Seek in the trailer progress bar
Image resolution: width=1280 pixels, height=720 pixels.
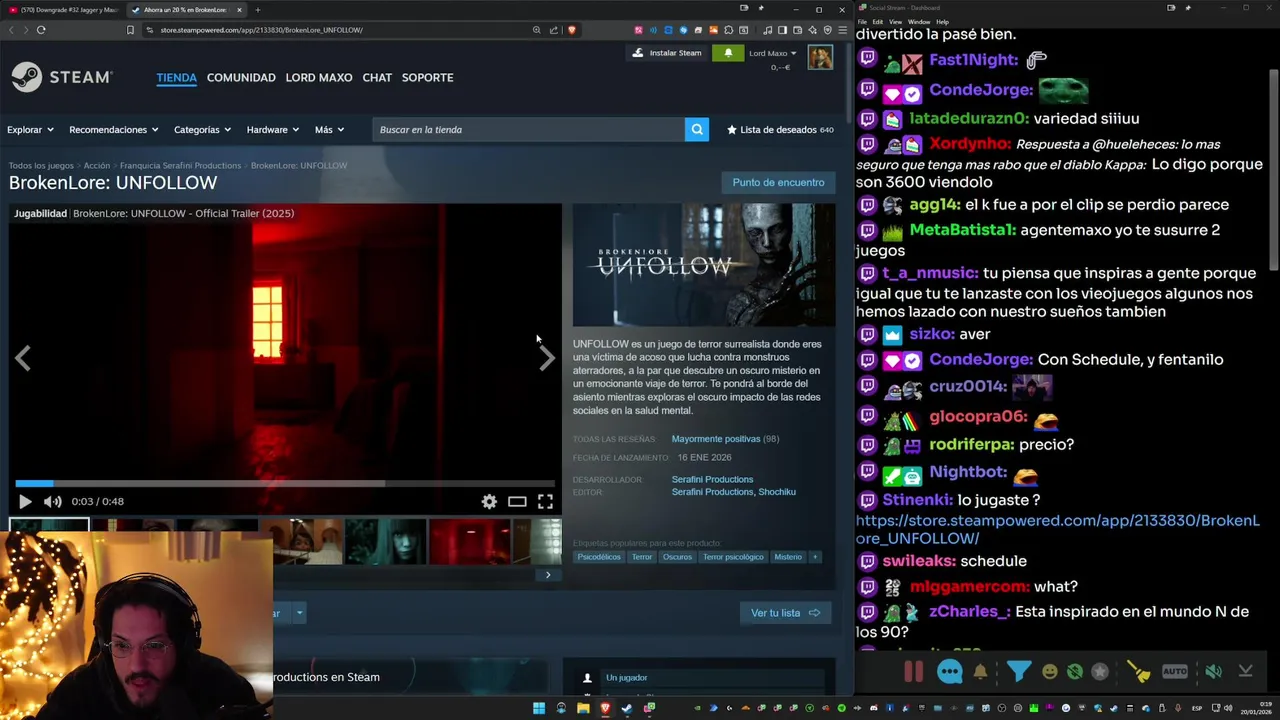point(285,483)
